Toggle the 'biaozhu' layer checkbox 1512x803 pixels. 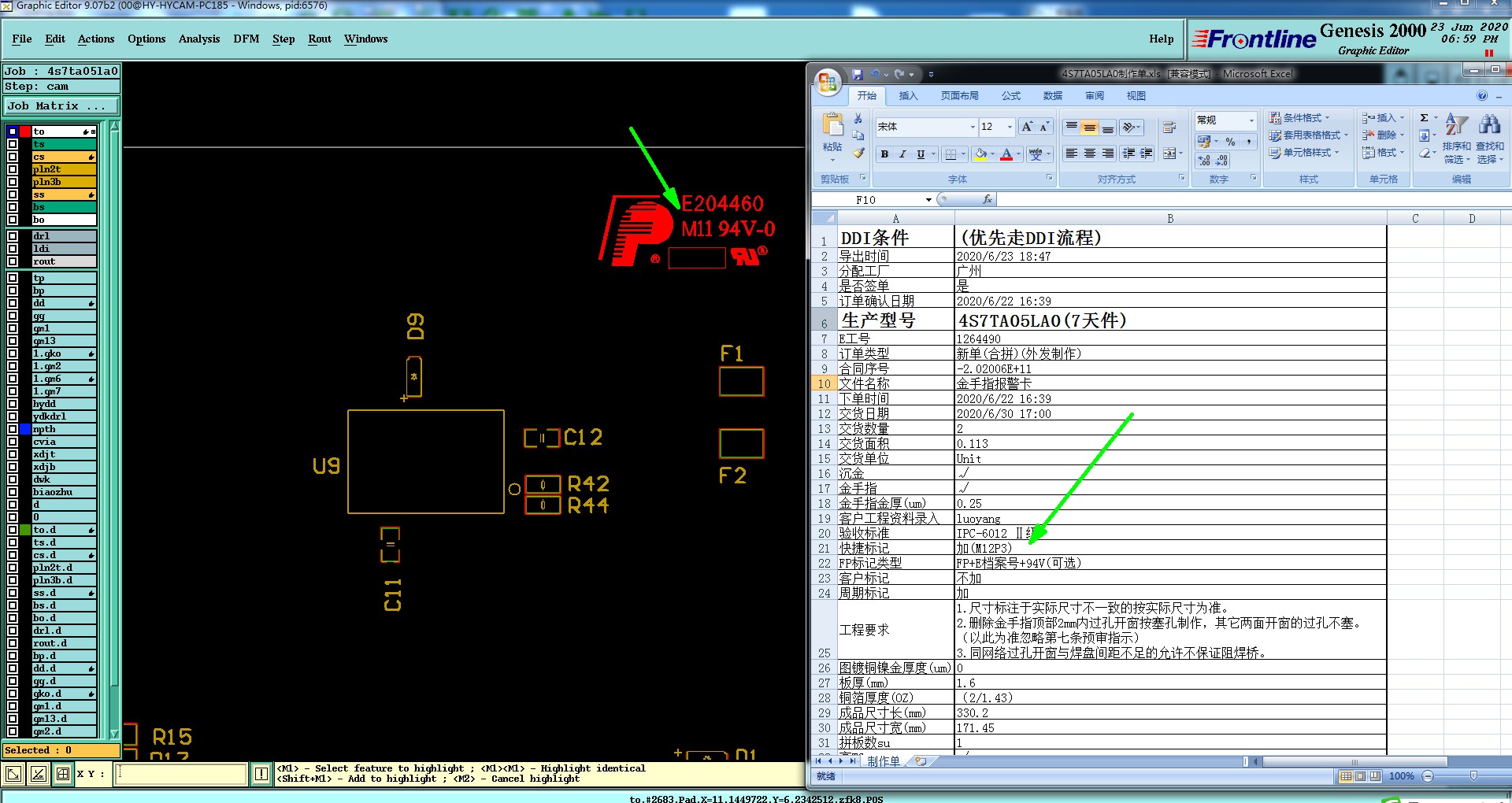(13, 492)
